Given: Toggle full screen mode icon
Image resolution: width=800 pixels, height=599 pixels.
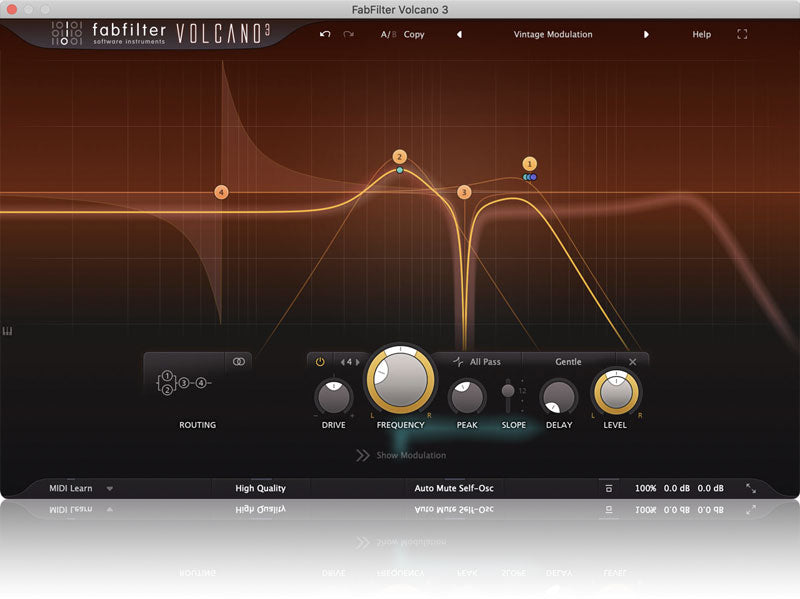Looking at the screenshot, I should pyautogui.click(x=742, y=34).
